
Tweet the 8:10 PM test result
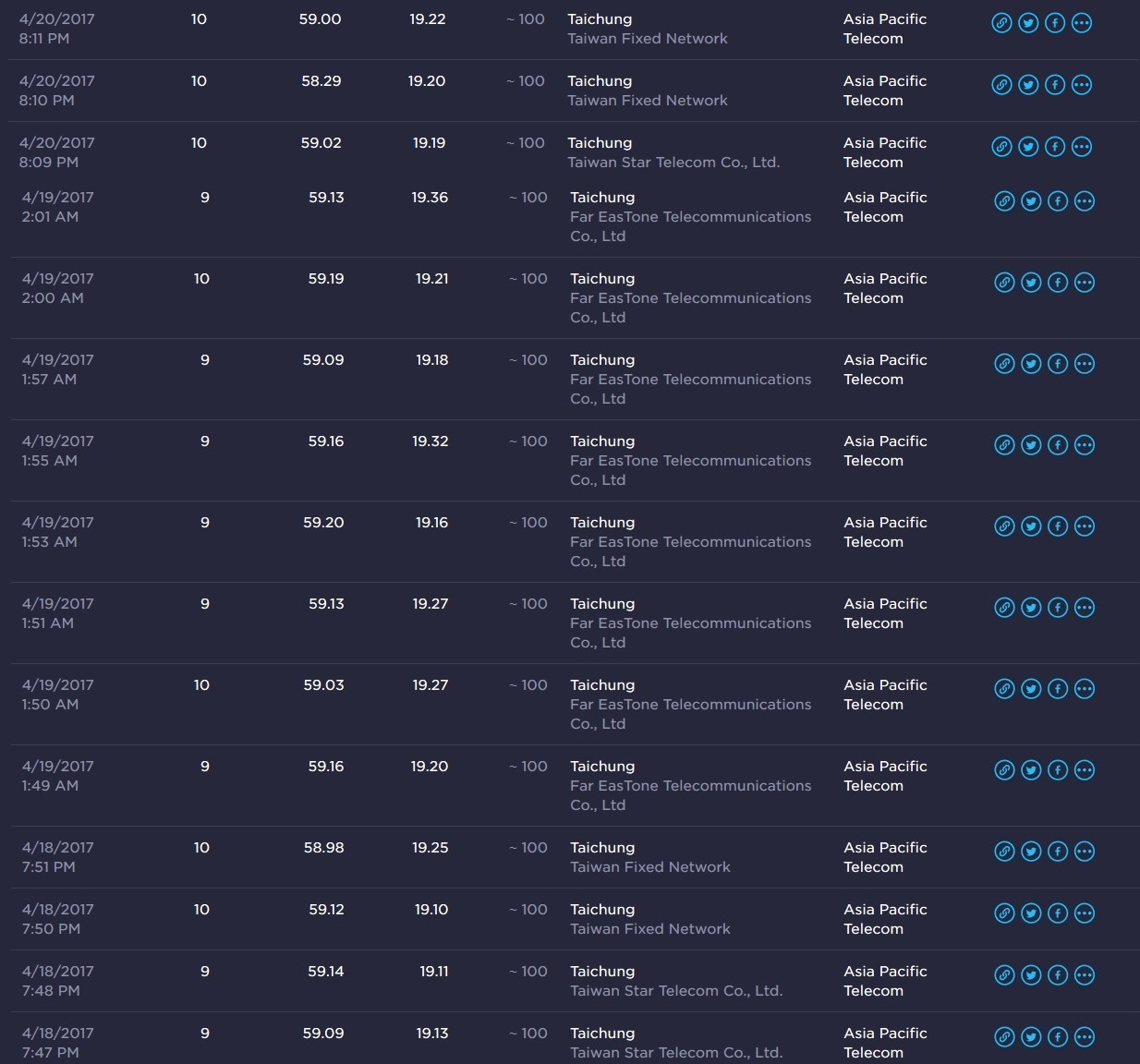click(1028, 85)
